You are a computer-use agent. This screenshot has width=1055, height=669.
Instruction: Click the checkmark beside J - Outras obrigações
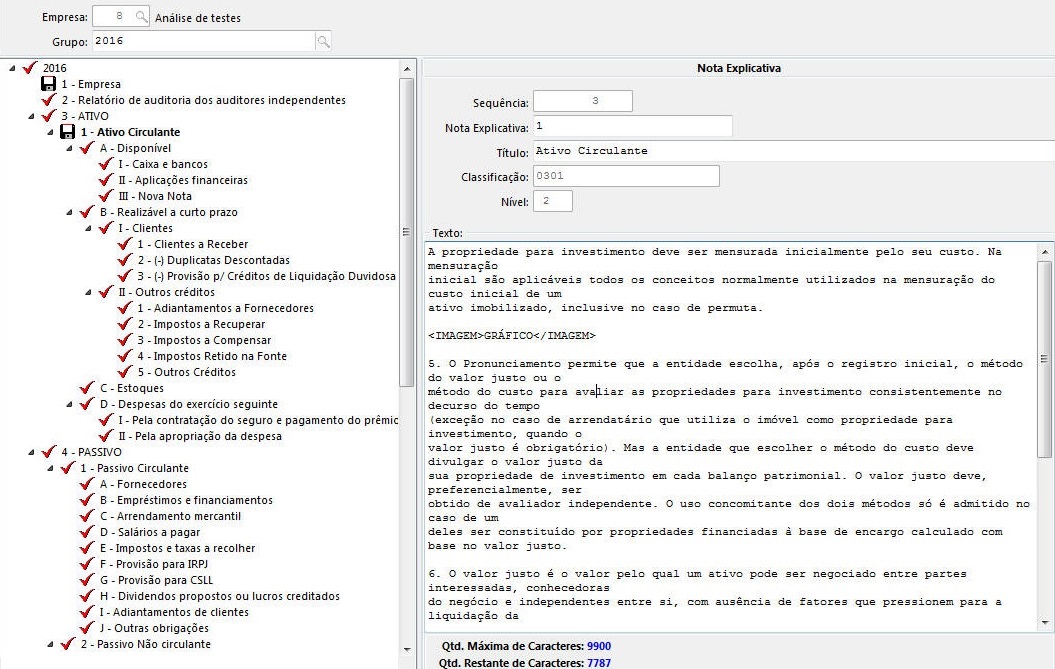(x=87, y=628)
